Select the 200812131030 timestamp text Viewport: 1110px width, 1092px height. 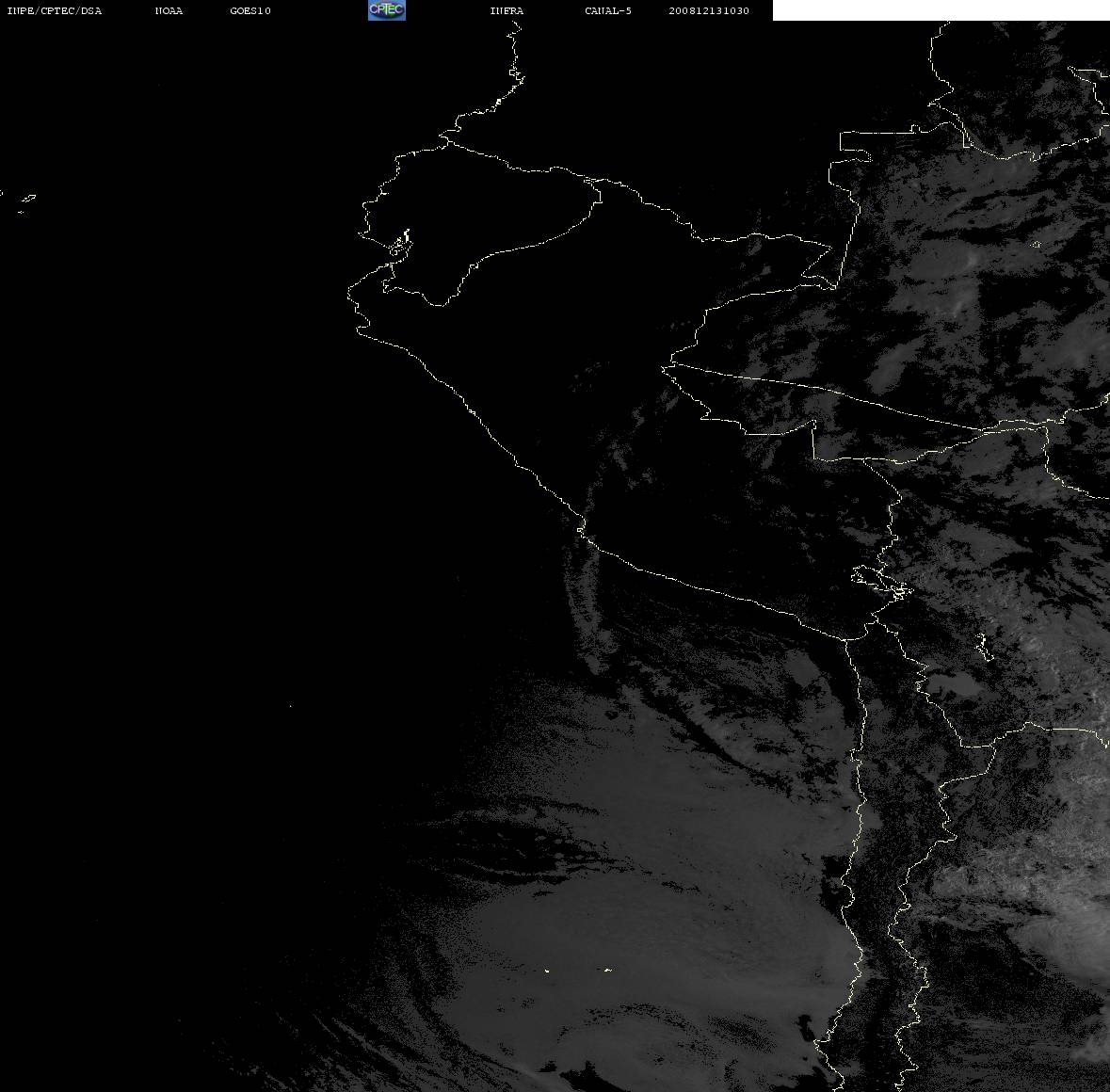point(709,10)
